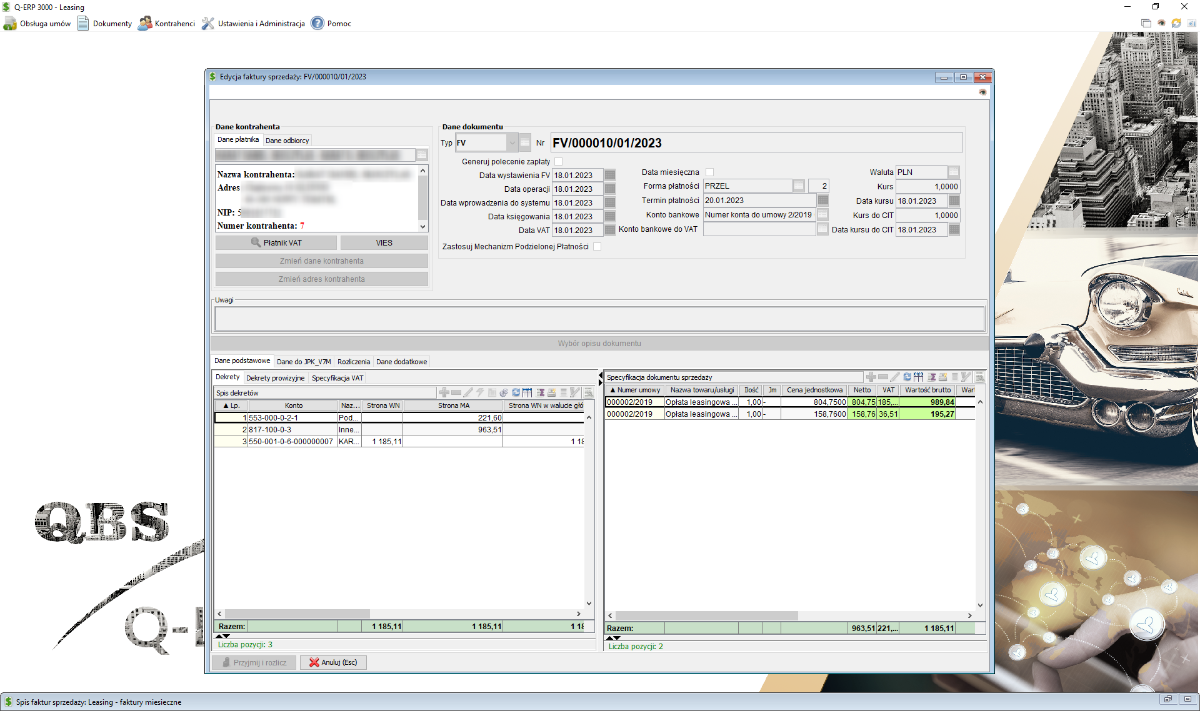This screenshot has width=1200, height=711.
Task: Toggle Zastosuj Mechanizm Podzielonej Płatności checkbox
Action: click(x=597, y=246)
